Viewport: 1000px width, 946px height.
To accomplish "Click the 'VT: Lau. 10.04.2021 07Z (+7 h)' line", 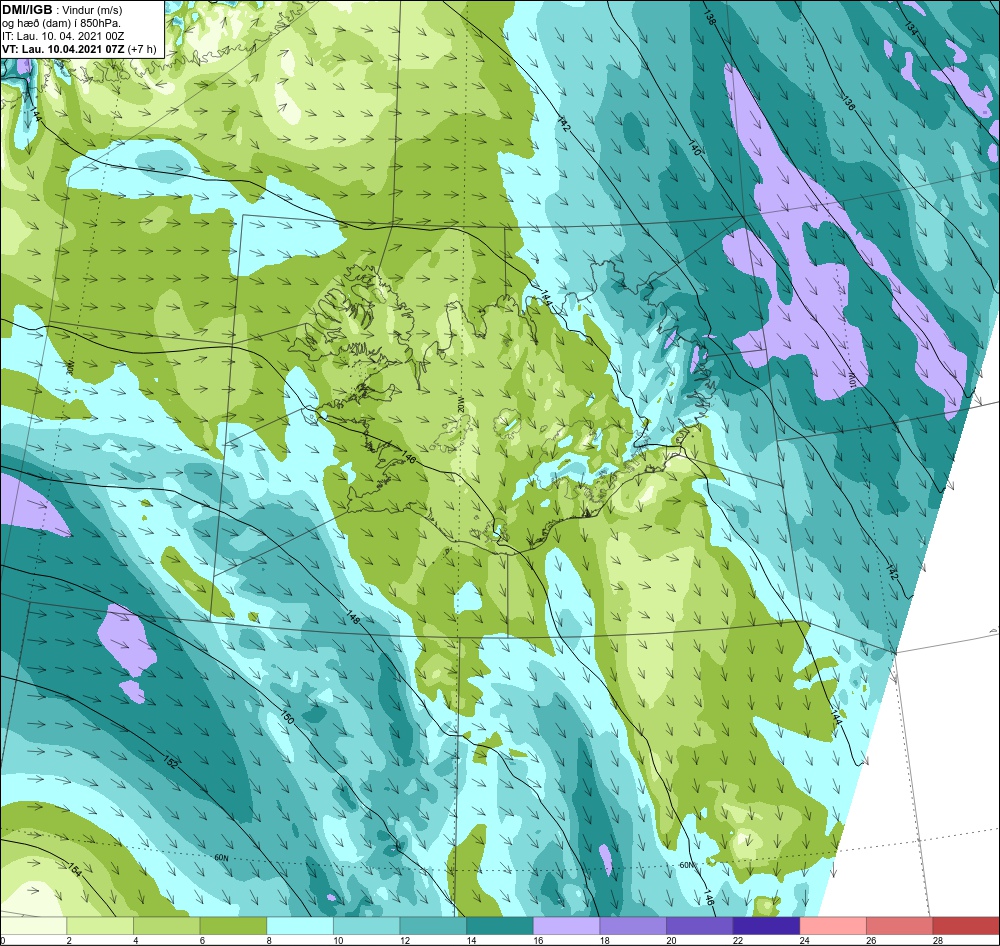I will pos(79,49).
